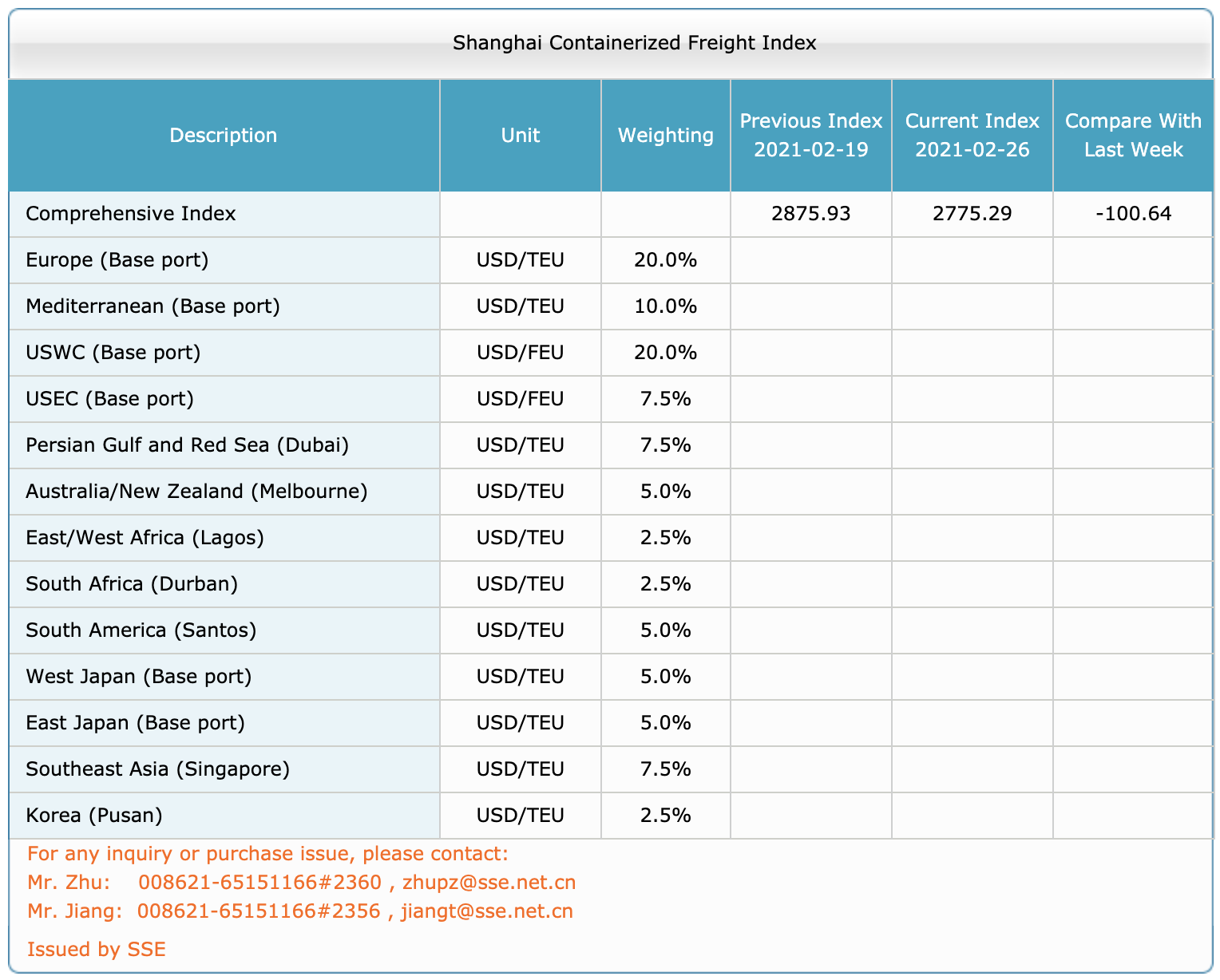Click the 20.0% weighting for Europe
Image resolution: width=1220 pixels, height=980 pixels.
666,260
